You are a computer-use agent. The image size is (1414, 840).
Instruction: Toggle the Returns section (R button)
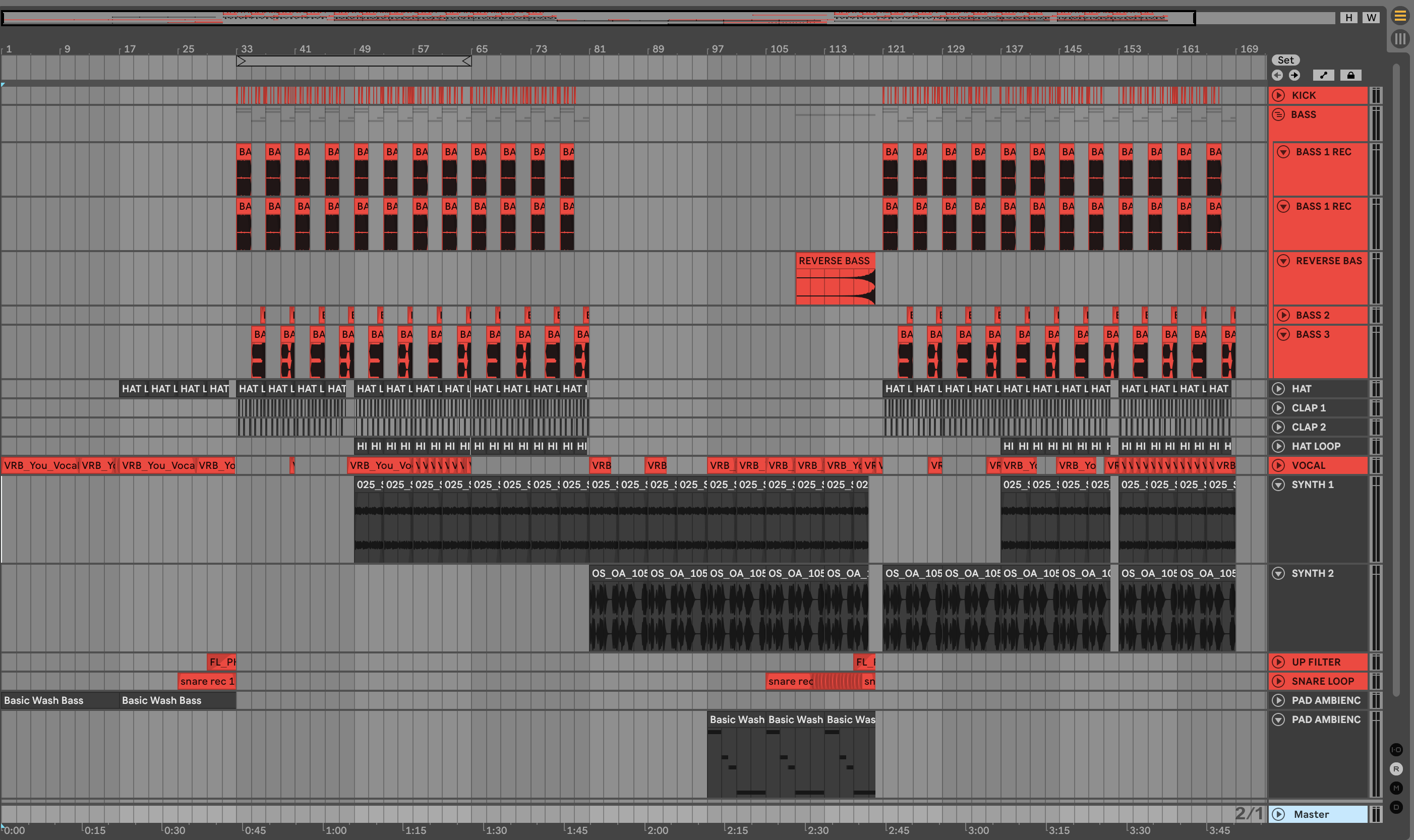tap(1396, 769)
